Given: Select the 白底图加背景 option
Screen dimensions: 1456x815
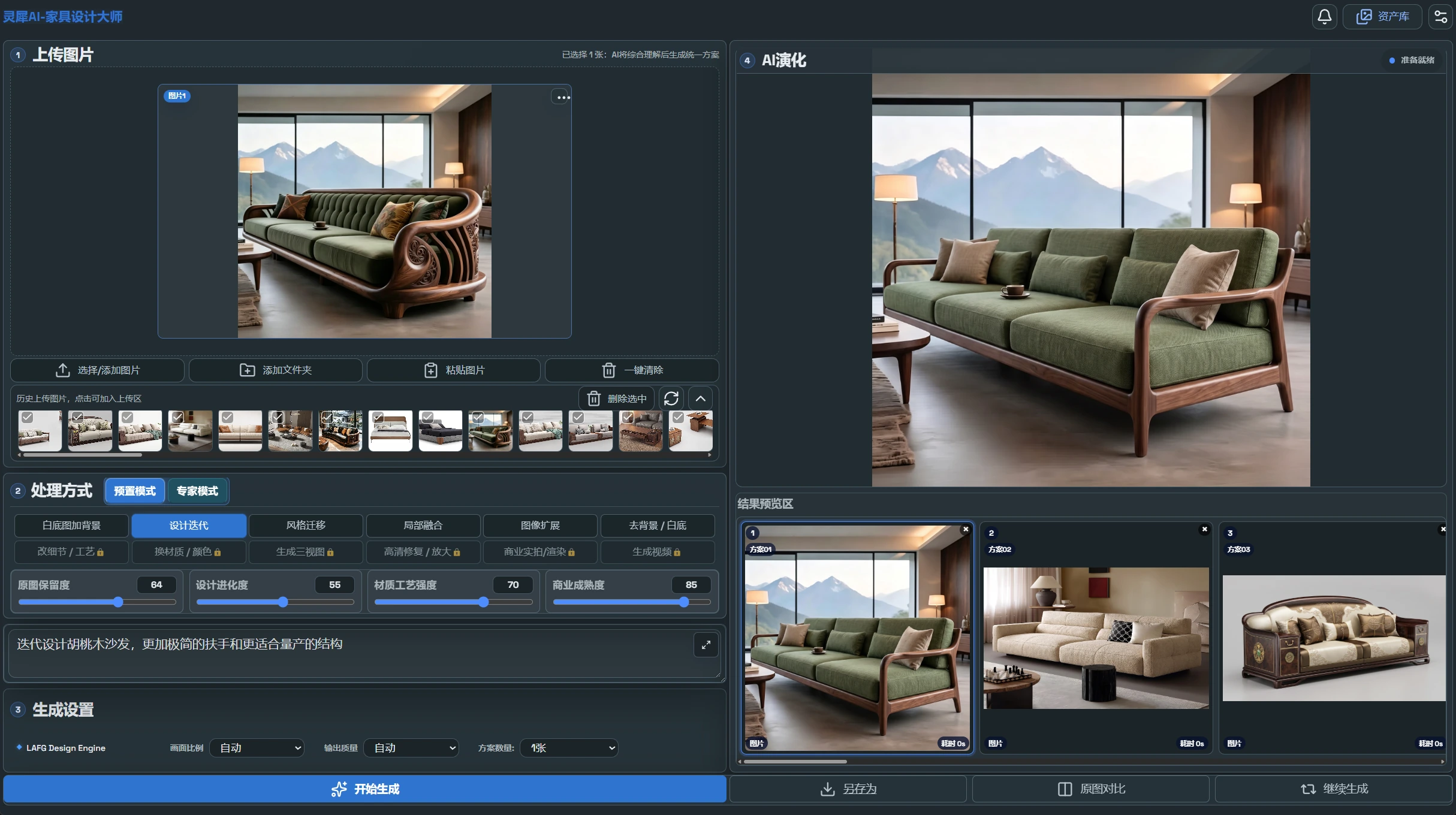Looking at the screenshot, I should (x=71, y=526).
